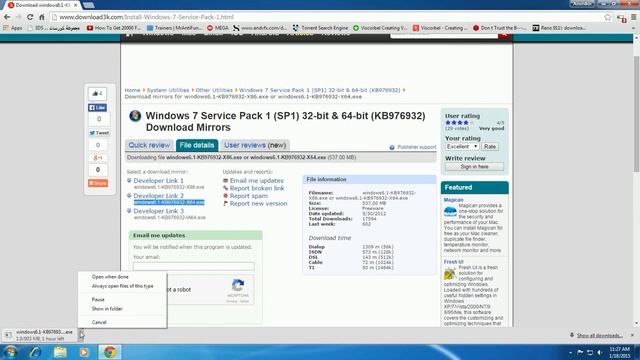Click the Chrome taskbar icon
The width and height of the screenshot is (640, 360).
[x=109, y=352]
